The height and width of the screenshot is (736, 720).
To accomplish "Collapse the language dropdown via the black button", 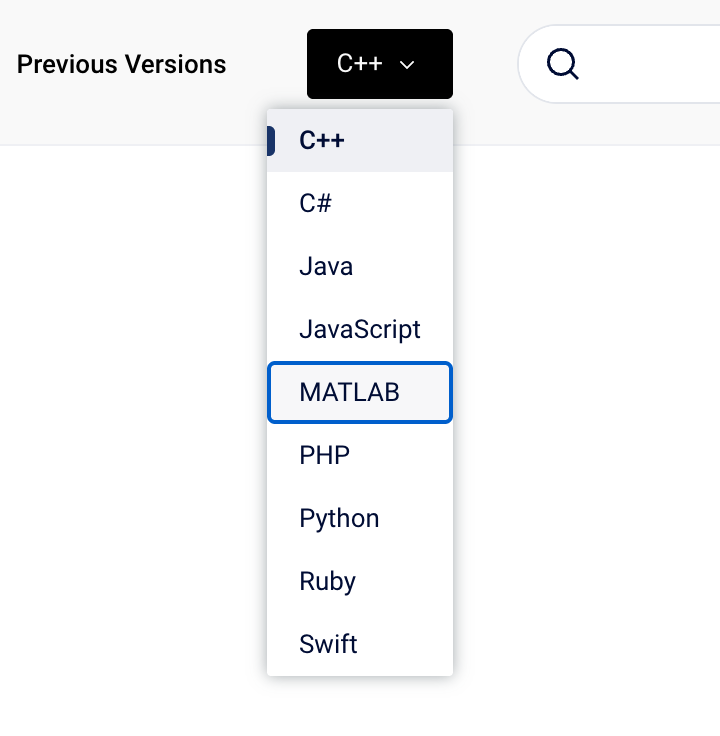I will tap(379, 64).
